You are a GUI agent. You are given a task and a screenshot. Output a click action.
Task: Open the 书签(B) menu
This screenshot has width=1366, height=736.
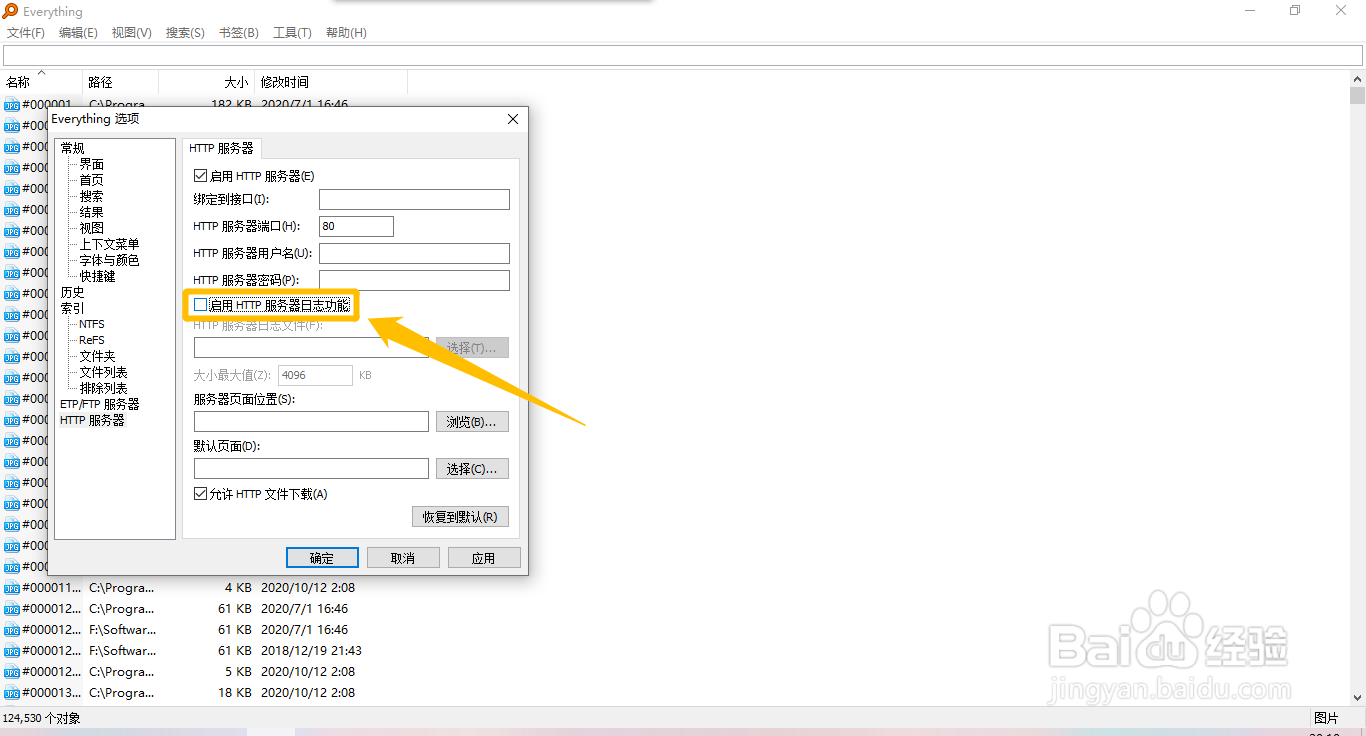tap(238, 33)
